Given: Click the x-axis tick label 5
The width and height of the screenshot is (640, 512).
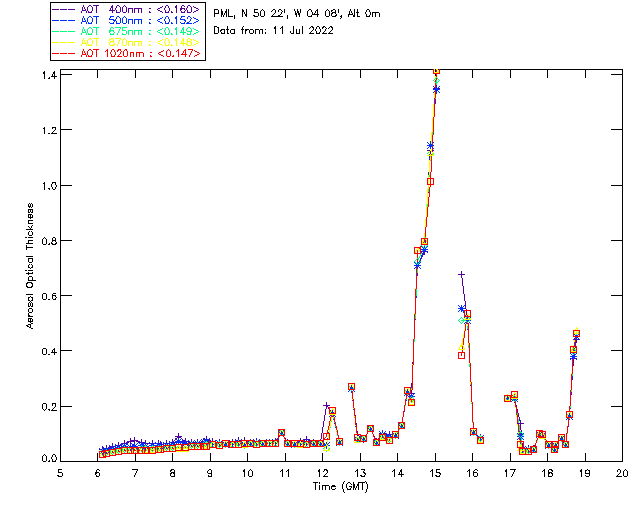Looking at the screenshot, I should pyautogui.click(x=60, y=473).
